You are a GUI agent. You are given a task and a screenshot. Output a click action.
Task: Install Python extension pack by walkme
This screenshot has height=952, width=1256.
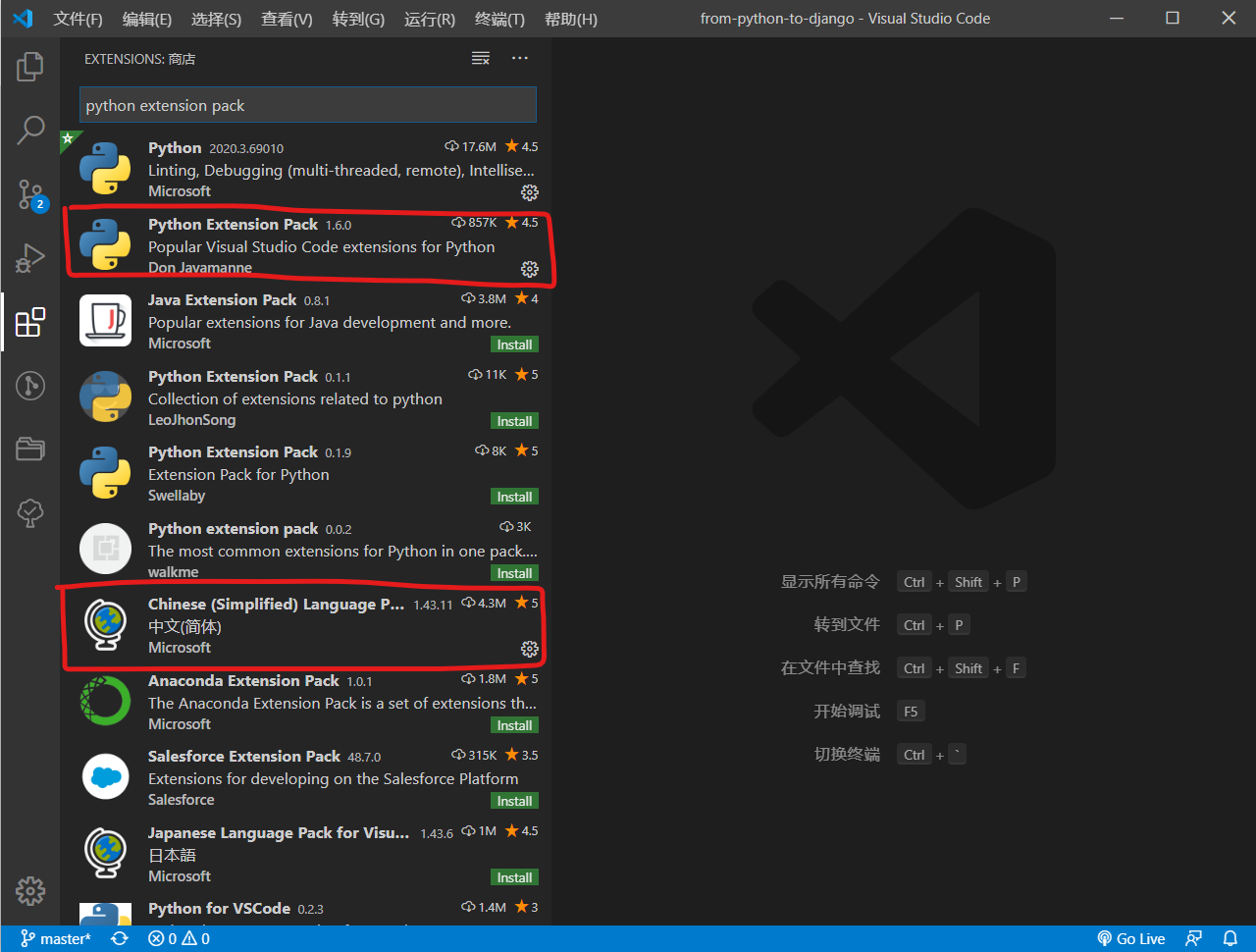pos(514,573)
